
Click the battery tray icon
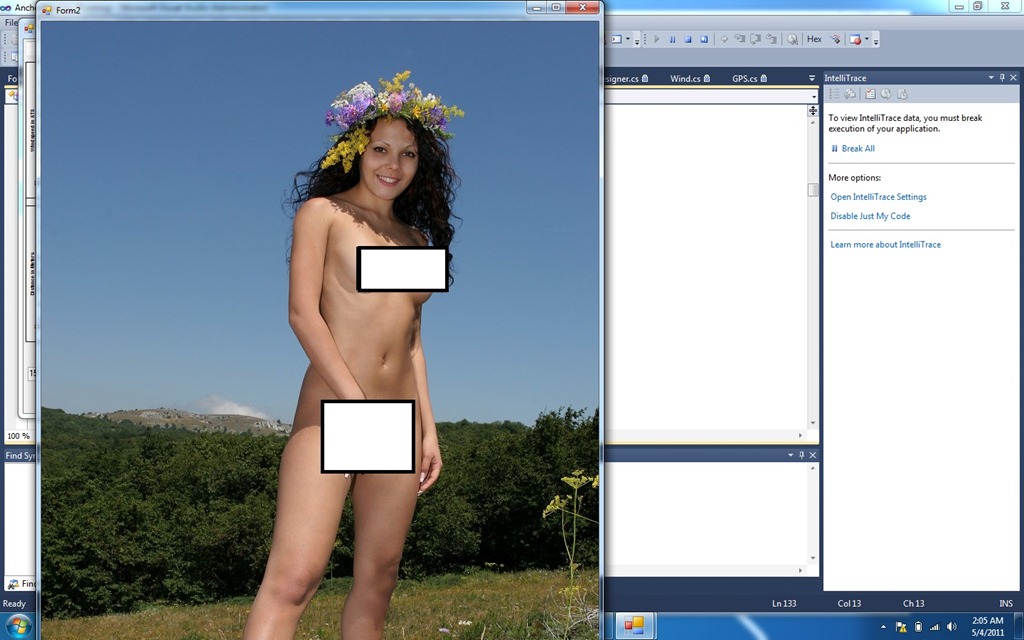click(918, 627)
